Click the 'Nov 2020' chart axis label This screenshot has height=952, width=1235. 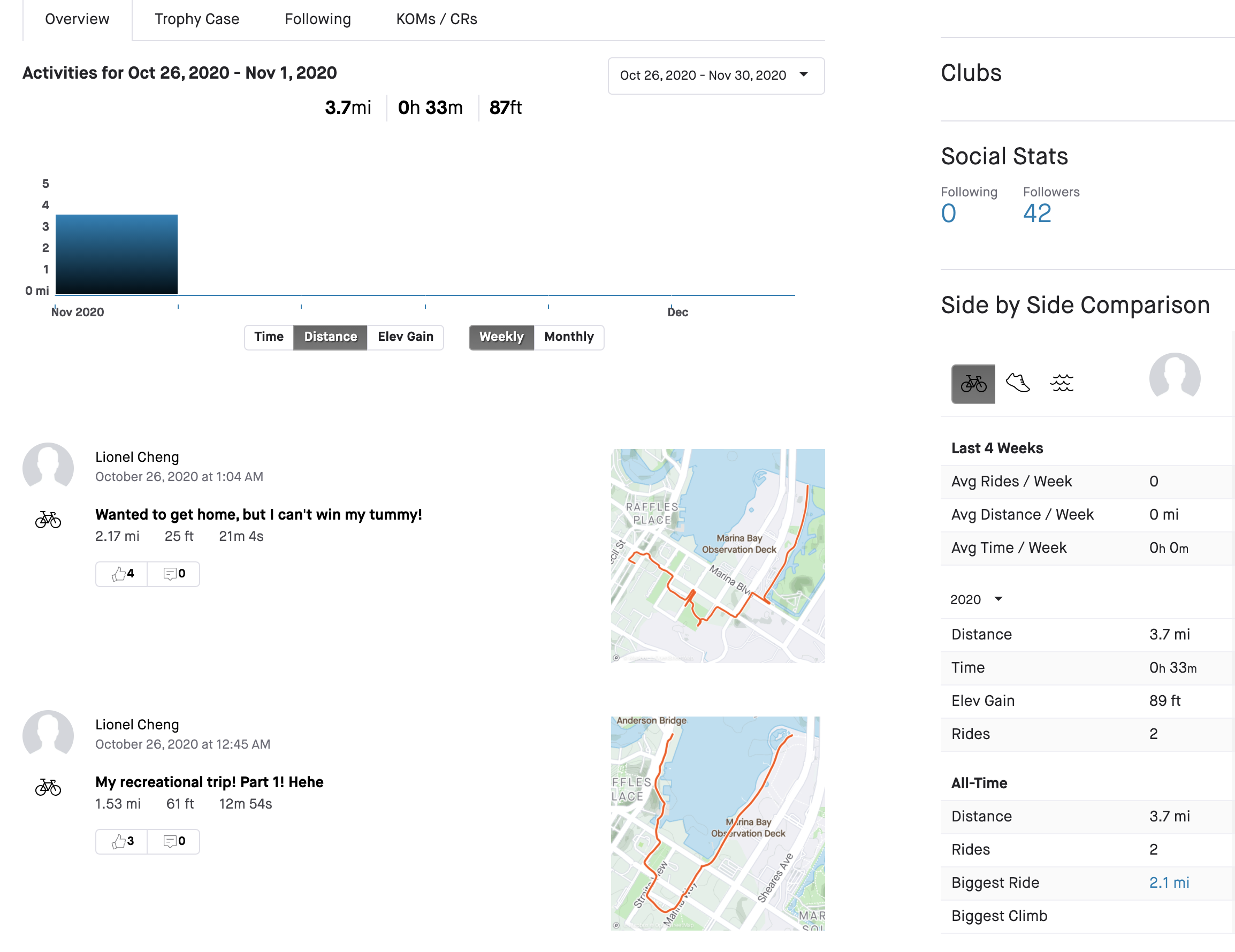78,312
